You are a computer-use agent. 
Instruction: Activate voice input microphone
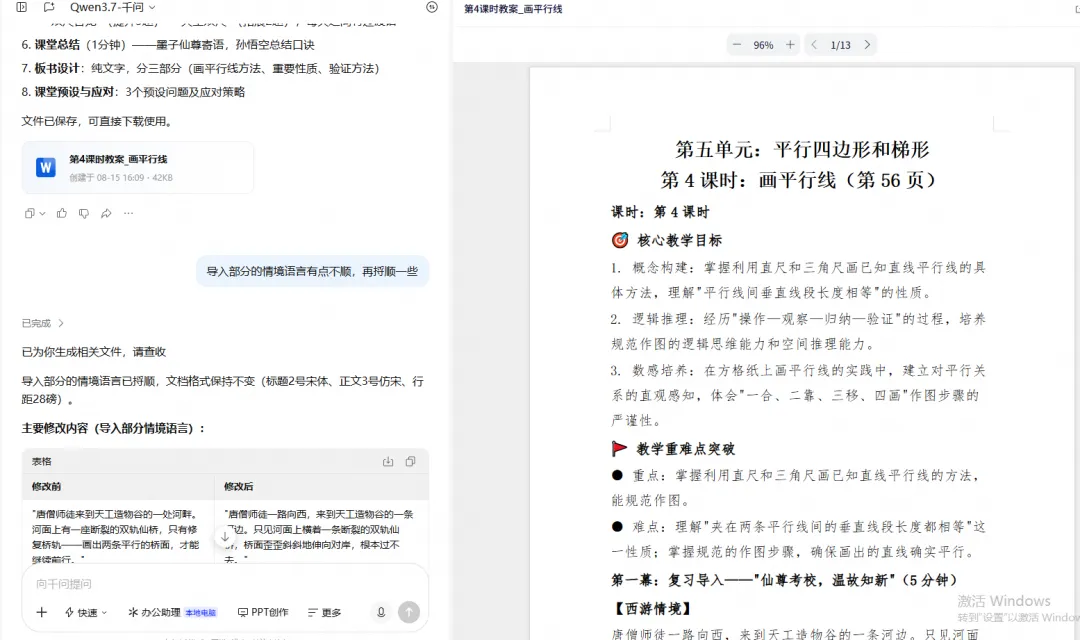click(381, 612)
